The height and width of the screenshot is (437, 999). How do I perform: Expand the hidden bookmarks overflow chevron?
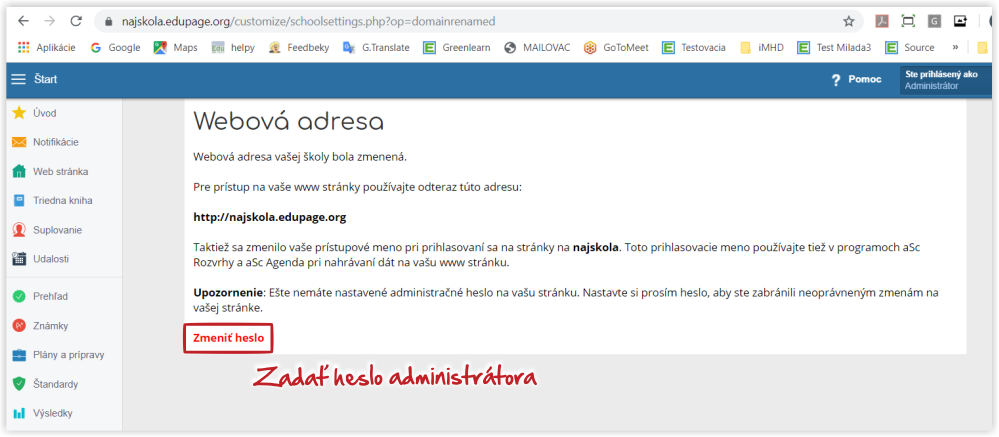(x=955, y=46)
